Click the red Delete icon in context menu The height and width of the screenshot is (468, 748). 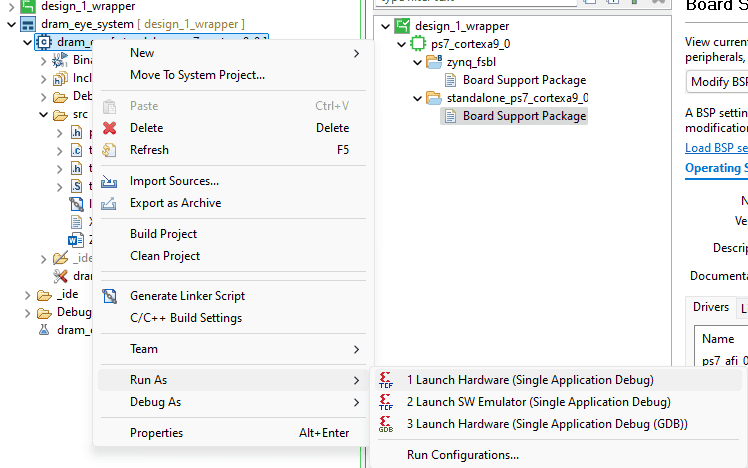click(110, 128)
